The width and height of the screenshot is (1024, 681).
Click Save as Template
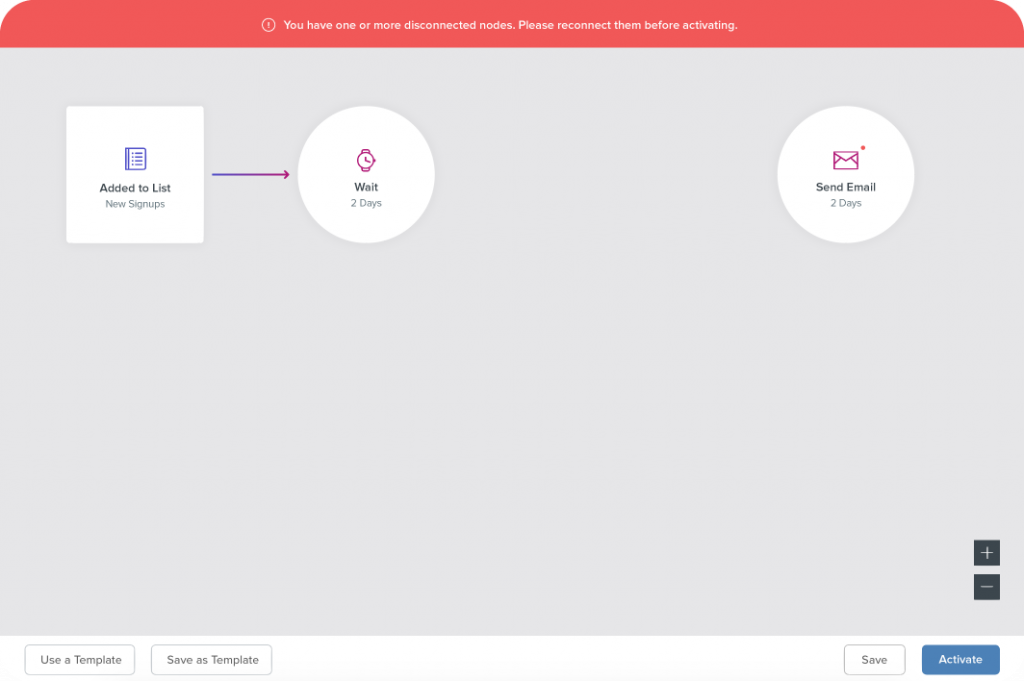212,659
